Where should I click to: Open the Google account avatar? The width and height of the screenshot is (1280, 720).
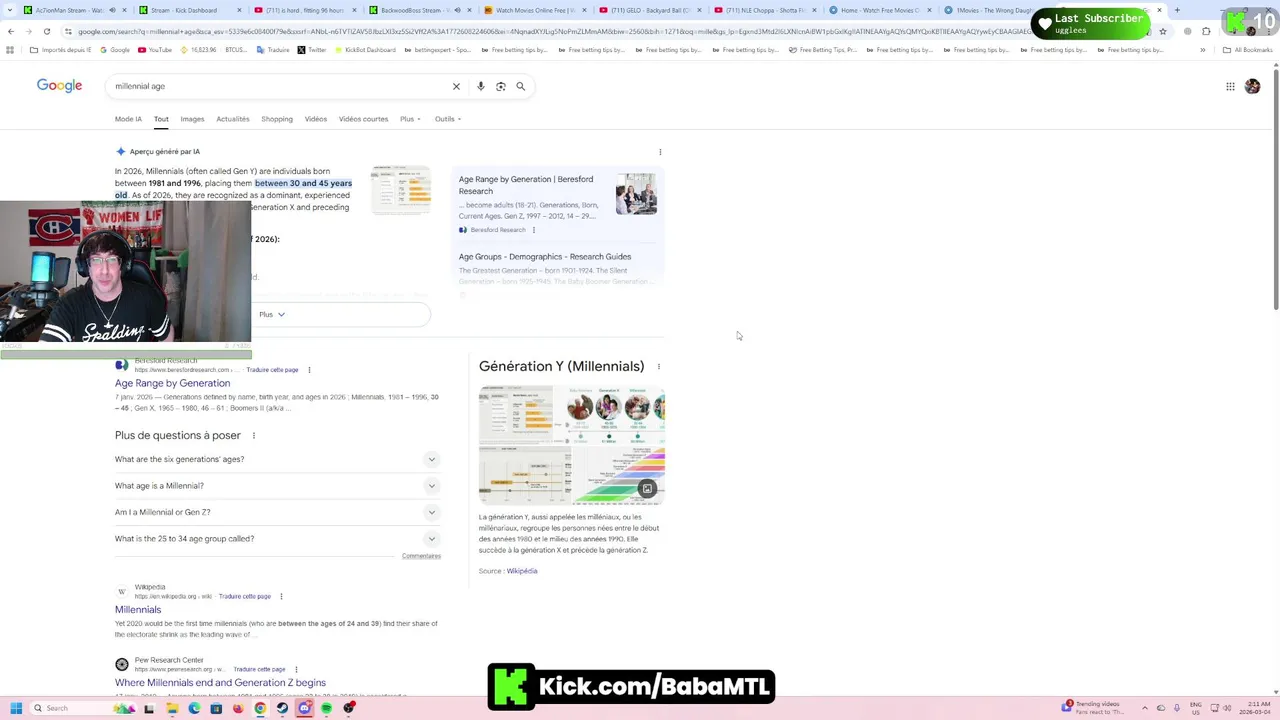tap(1252, 87)
